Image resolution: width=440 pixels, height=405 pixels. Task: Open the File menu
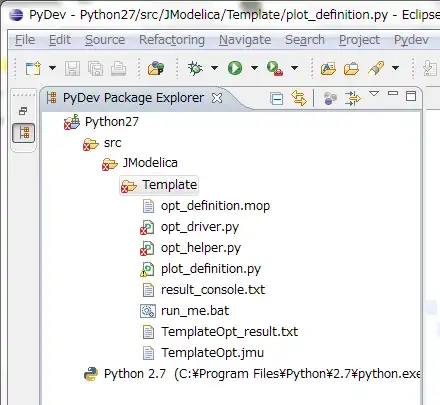(25, 40)
